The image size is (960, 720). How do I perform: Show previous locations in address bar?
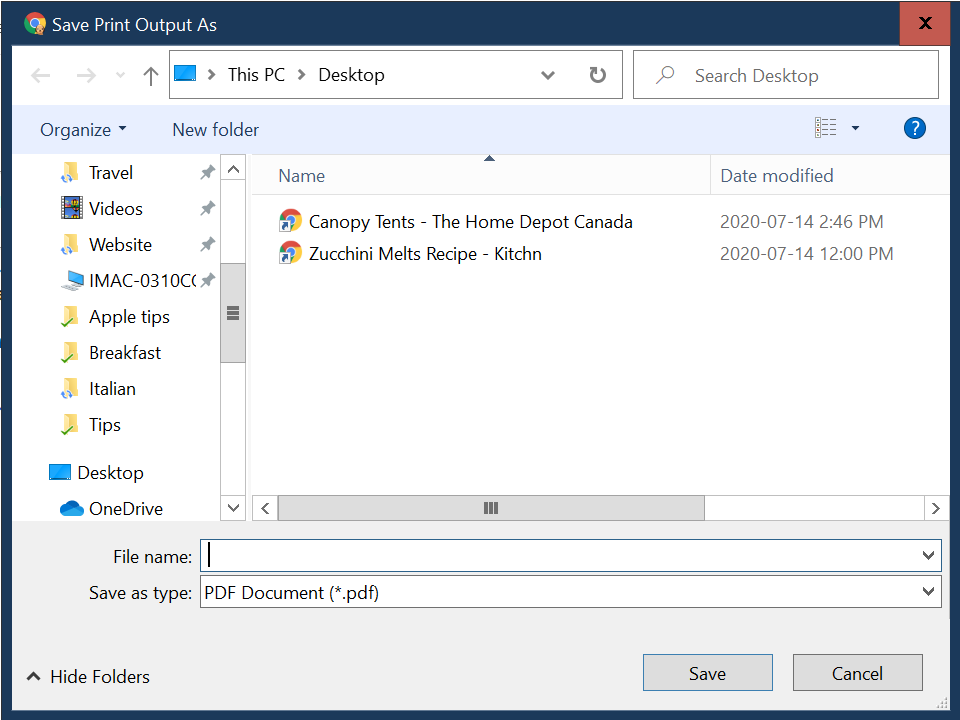point(548,75)
